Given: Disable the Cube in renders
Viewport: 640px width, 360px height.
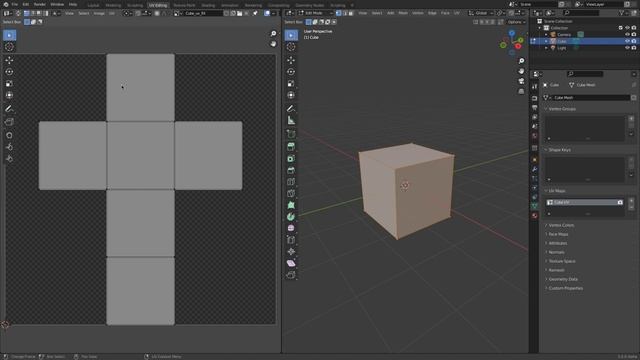Looking at the screenshot, I should tap(634, 41).
